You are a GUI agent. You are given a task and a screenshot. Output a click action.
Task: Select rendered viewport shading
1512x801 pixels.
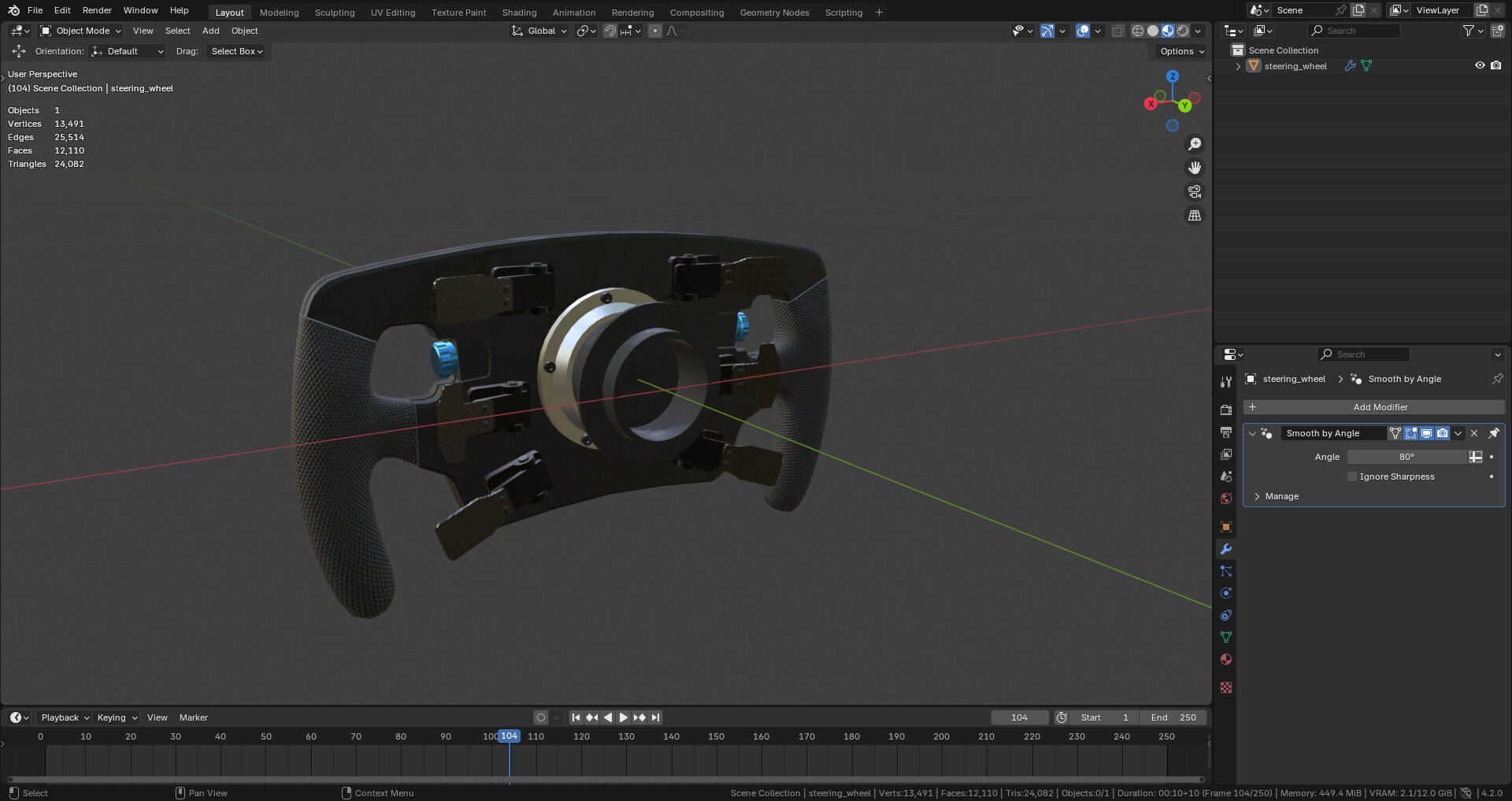point(1183,31)
